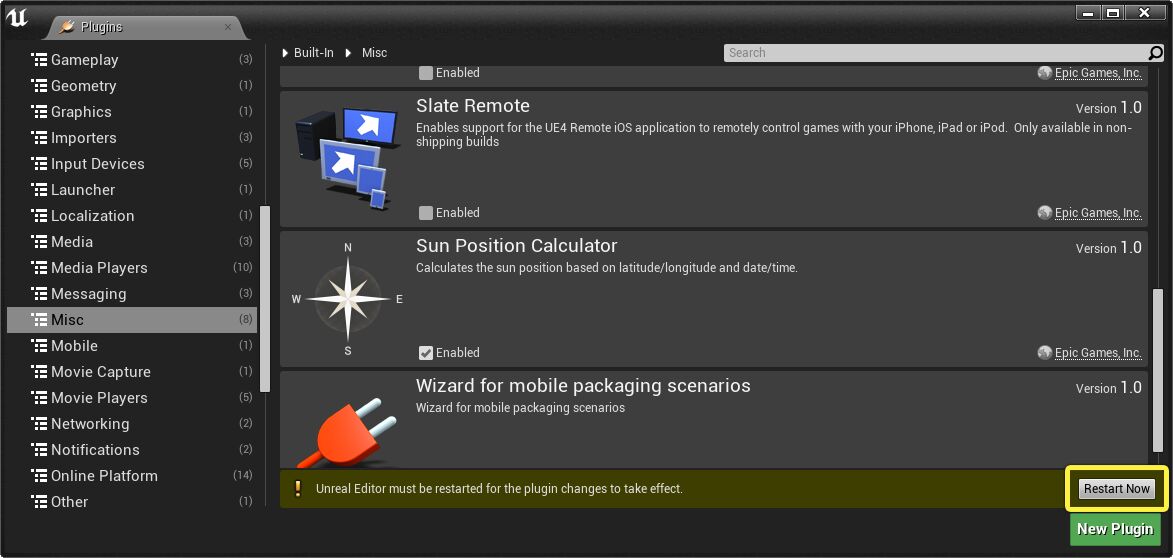Click the Sun Position Calculator compass icon
1173x558 pixels.
[x=348, y=299]
